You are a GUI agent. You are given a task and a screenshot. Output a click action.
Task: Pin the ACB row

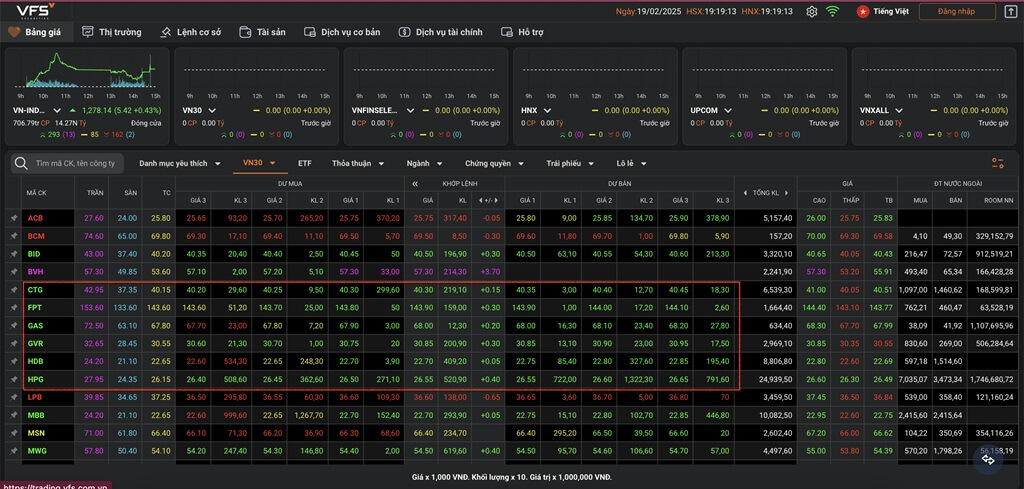(13, 218)
